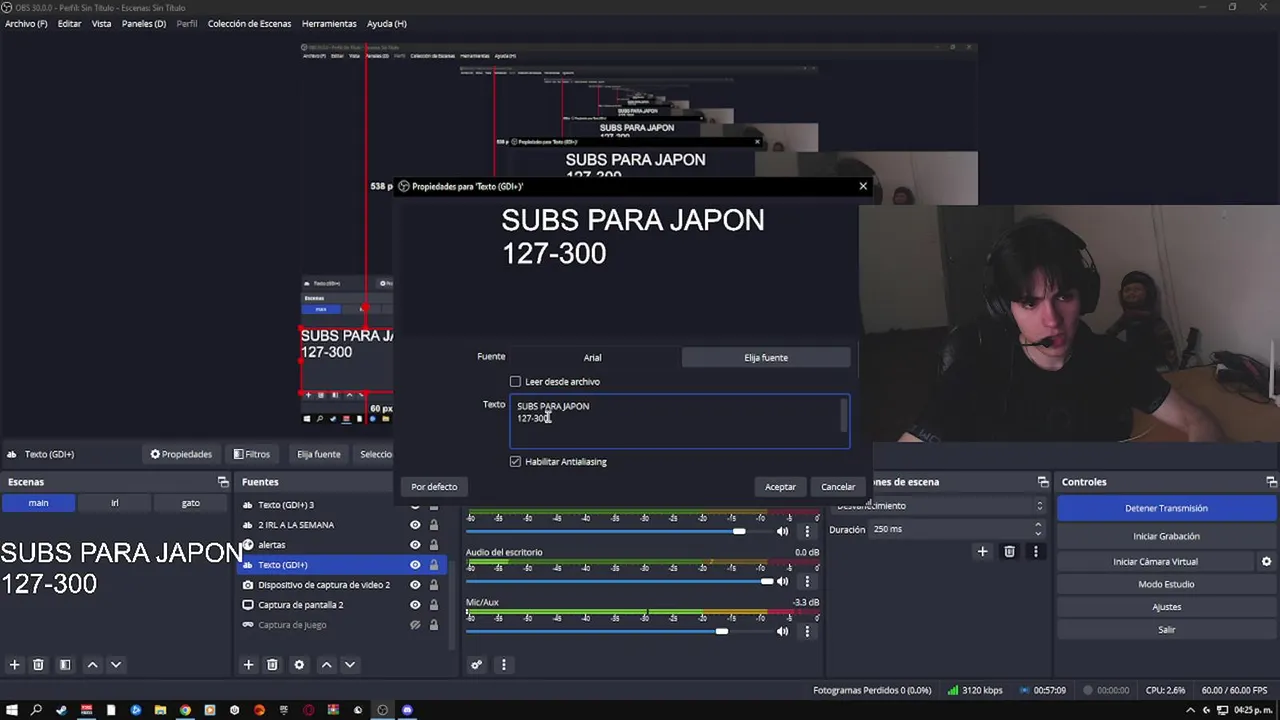Open Ajustes from the Controles panel
Viewport: 1280px width, 720px height.
(1166, 607)
